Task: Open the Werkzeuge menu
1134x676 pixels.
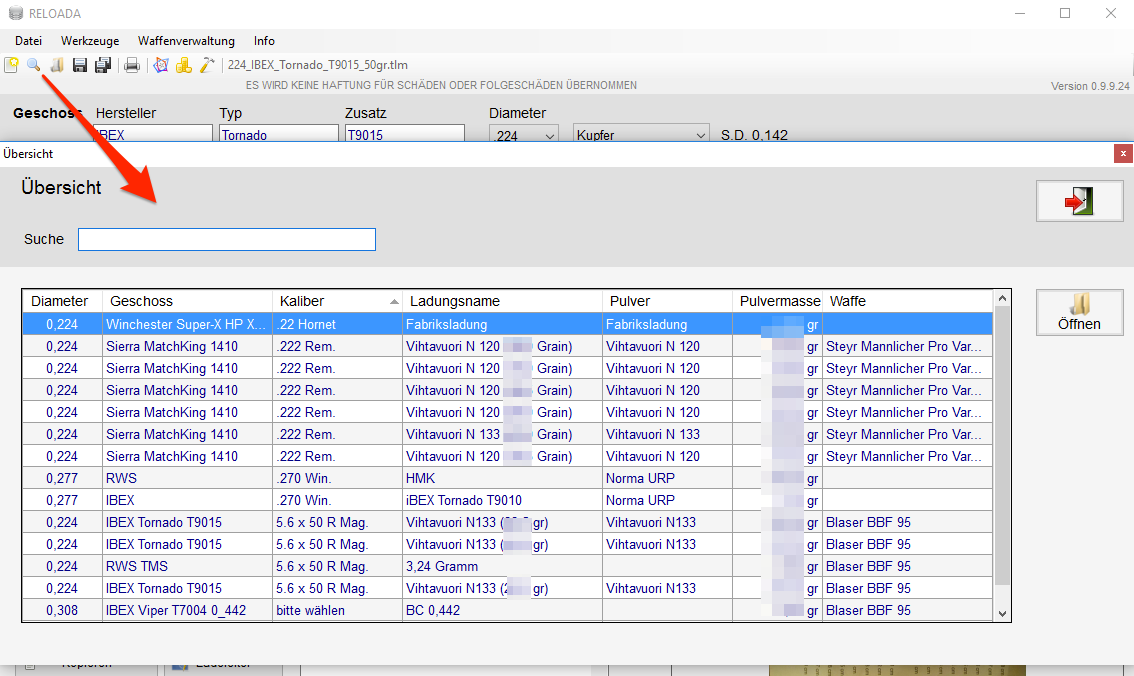Action: [x=90, y=41]
